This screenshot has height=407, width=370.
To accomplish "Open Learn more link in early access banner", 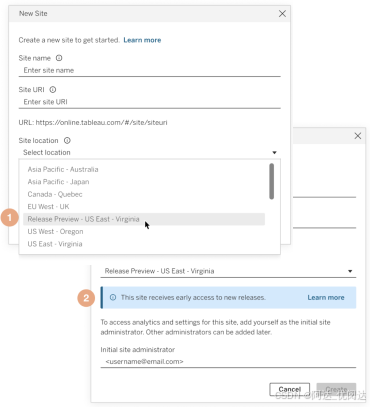I will click(x=326, y=297).
